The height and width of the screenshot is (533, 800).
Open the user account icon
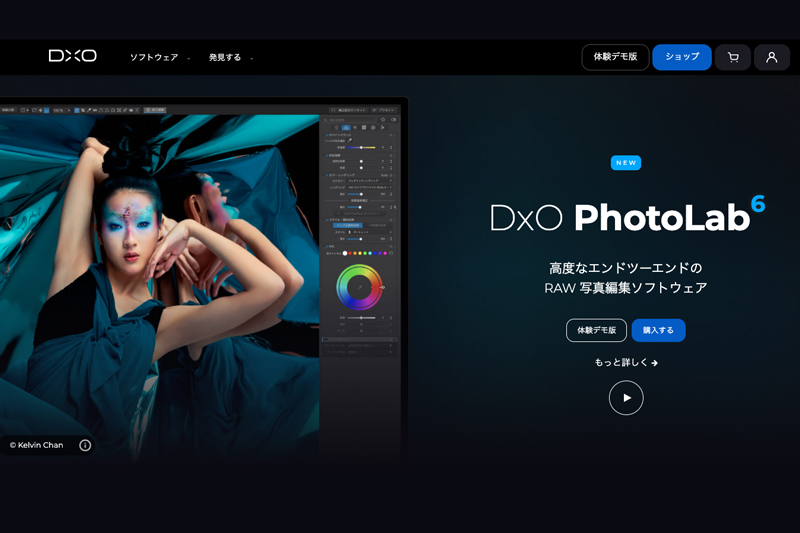(771, 57)
